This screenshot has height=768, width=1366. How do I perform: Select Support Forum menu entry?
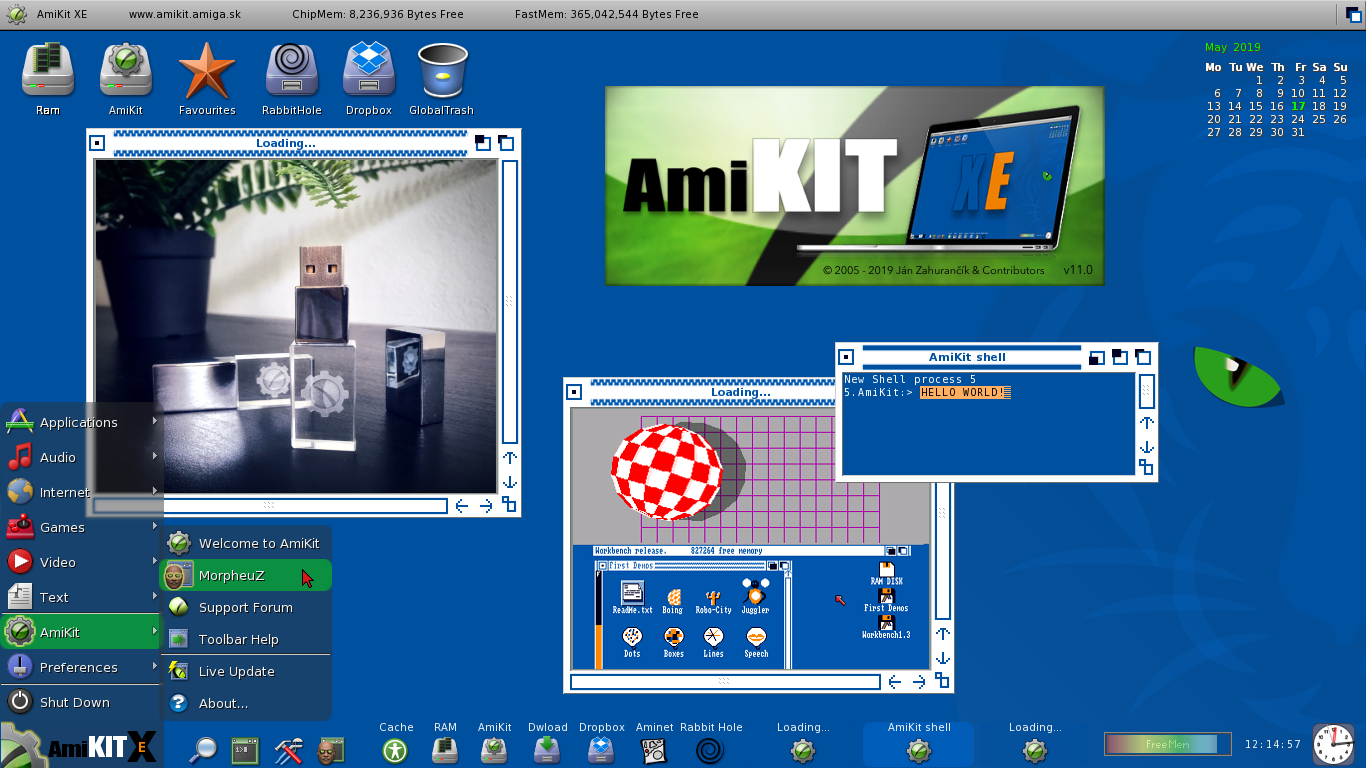(245, 607)
